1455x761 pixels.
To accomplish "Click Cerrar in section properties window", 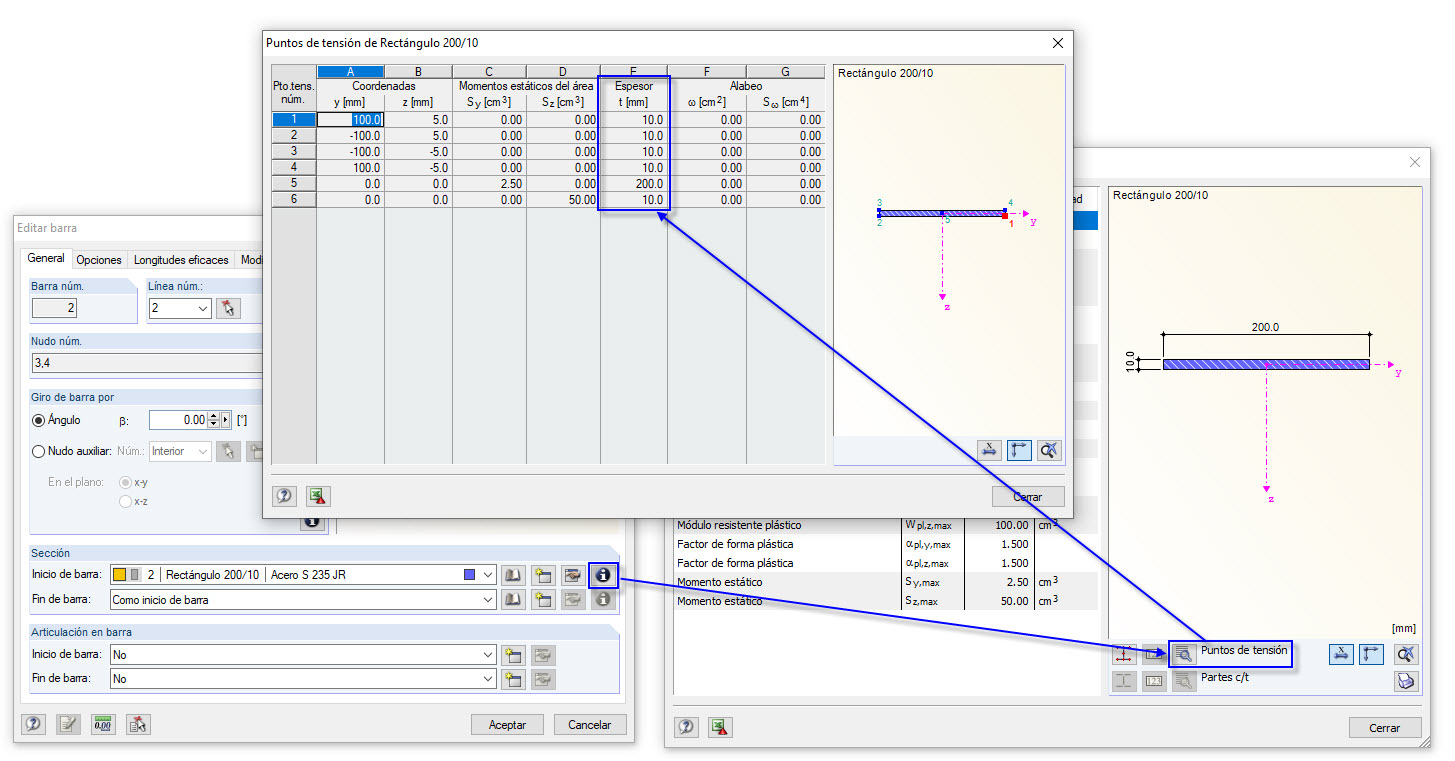I will [1385, 728].
